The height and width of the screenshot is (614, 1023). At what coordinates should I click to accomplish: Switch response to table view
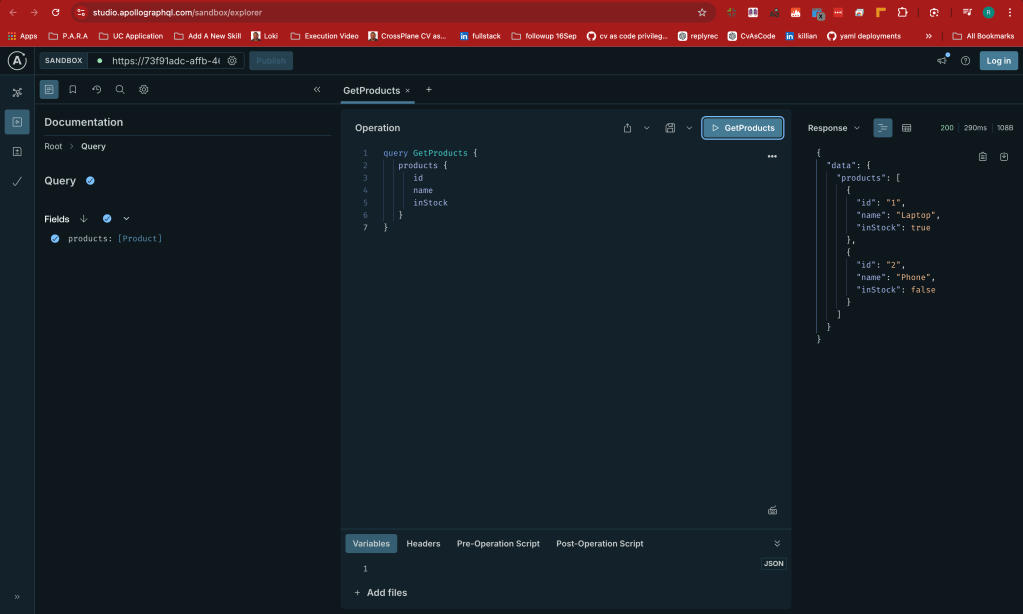point(906,128)
